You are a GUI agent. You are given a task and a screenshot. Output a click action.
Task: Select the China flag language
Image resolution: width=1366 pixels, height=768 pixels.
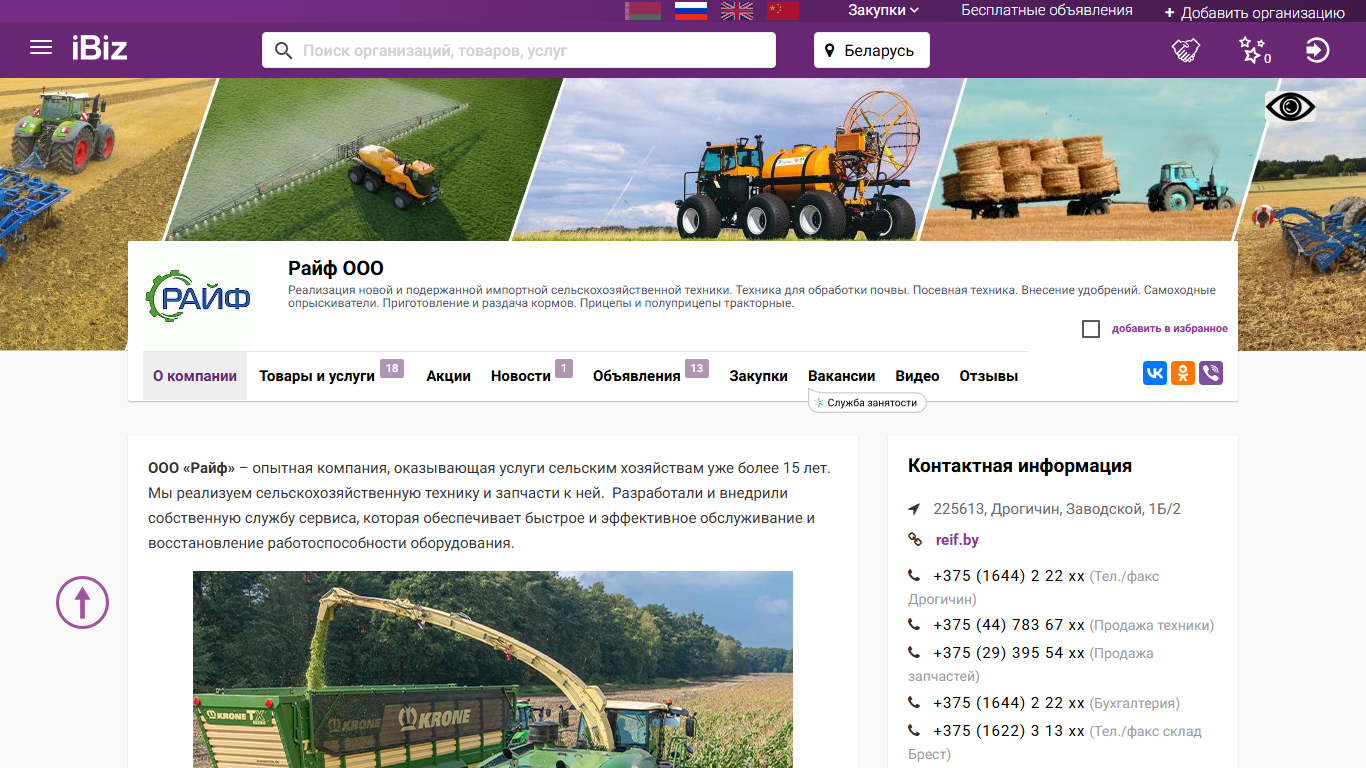tap(783, 11)
